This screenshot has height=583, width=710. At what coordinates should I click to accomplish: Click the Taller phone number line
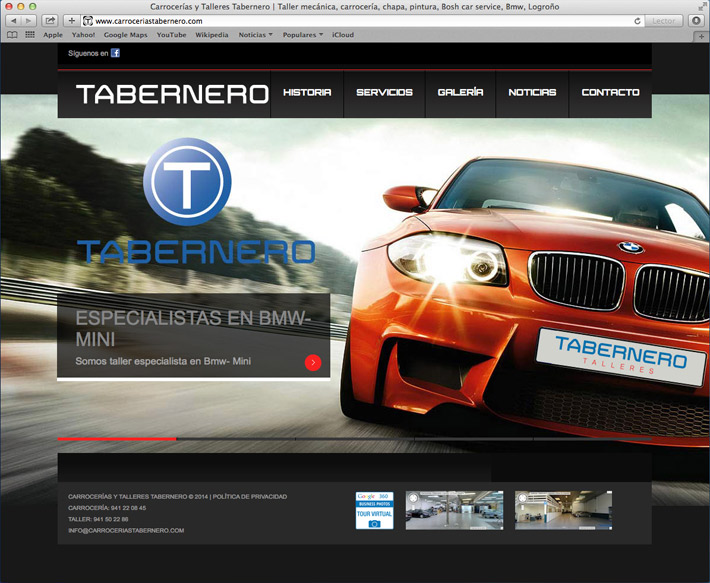pyautogui.click(x=98, y=519)
